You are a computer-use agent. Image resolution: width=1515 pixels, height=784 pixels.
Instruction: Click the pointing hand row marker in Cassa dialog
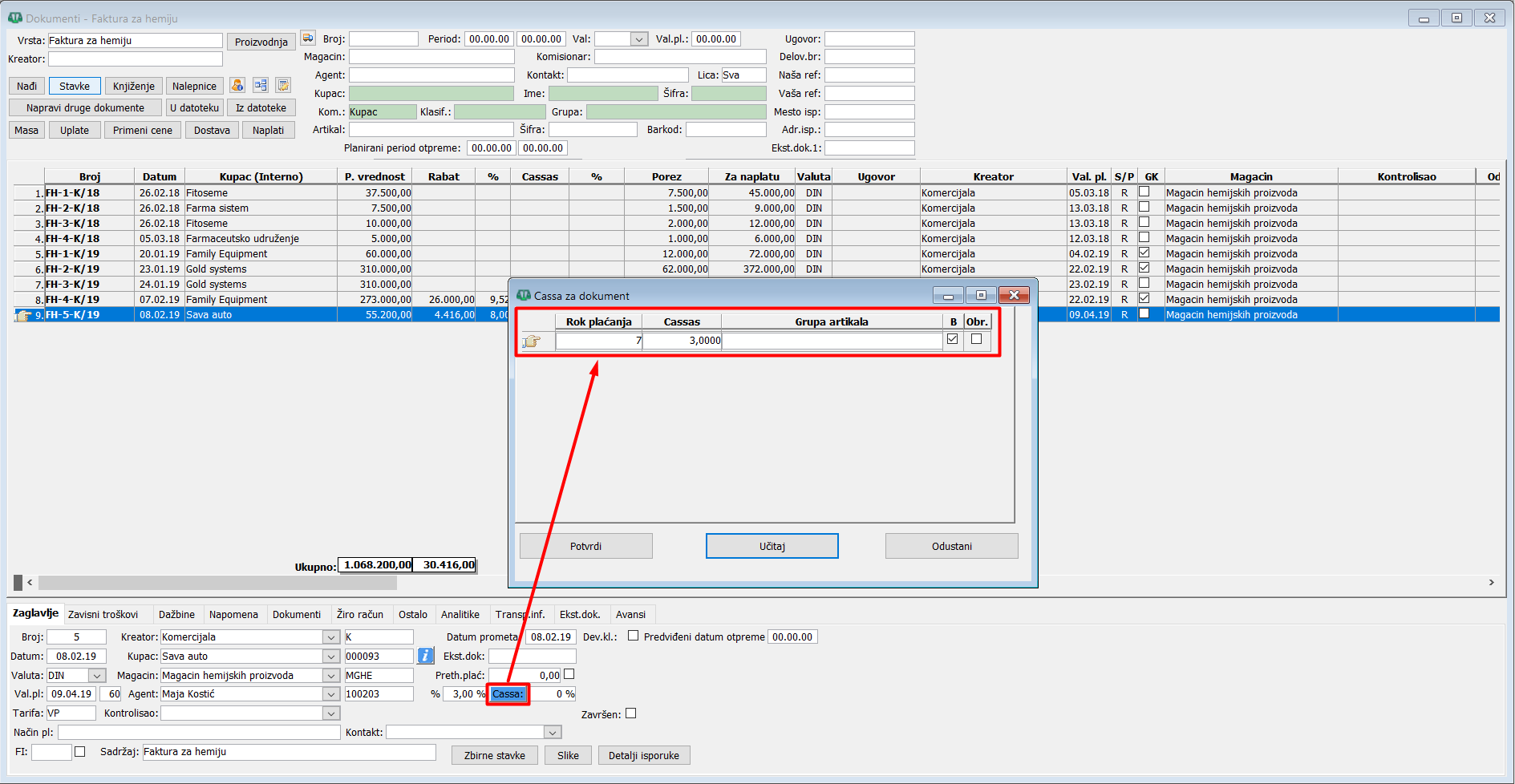tap(531, 341)
